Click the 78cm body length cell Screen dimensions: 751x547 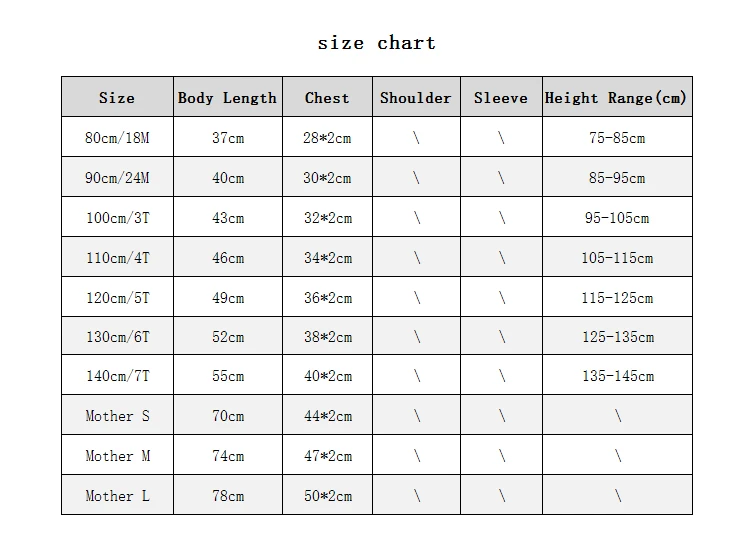pos(228,495)
